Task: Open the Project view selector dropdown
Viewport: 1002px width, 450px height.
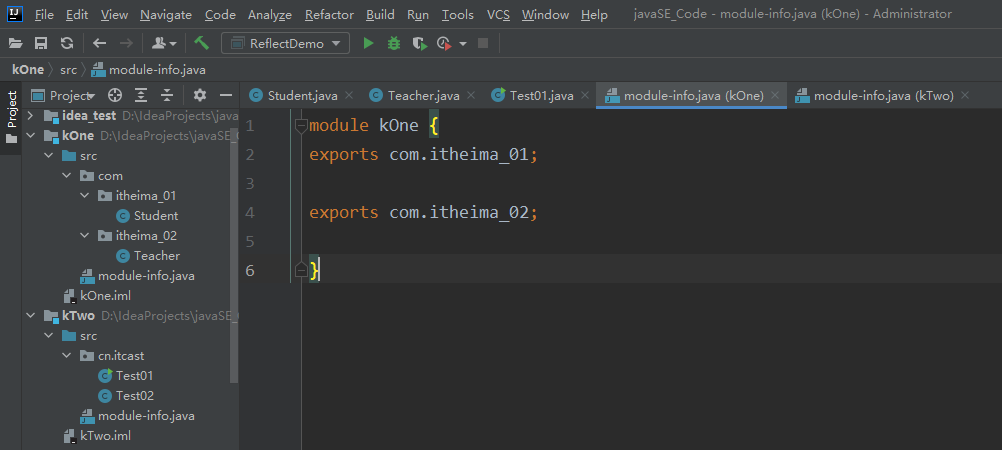Action: pyautogui.click(x=64, y=95)
